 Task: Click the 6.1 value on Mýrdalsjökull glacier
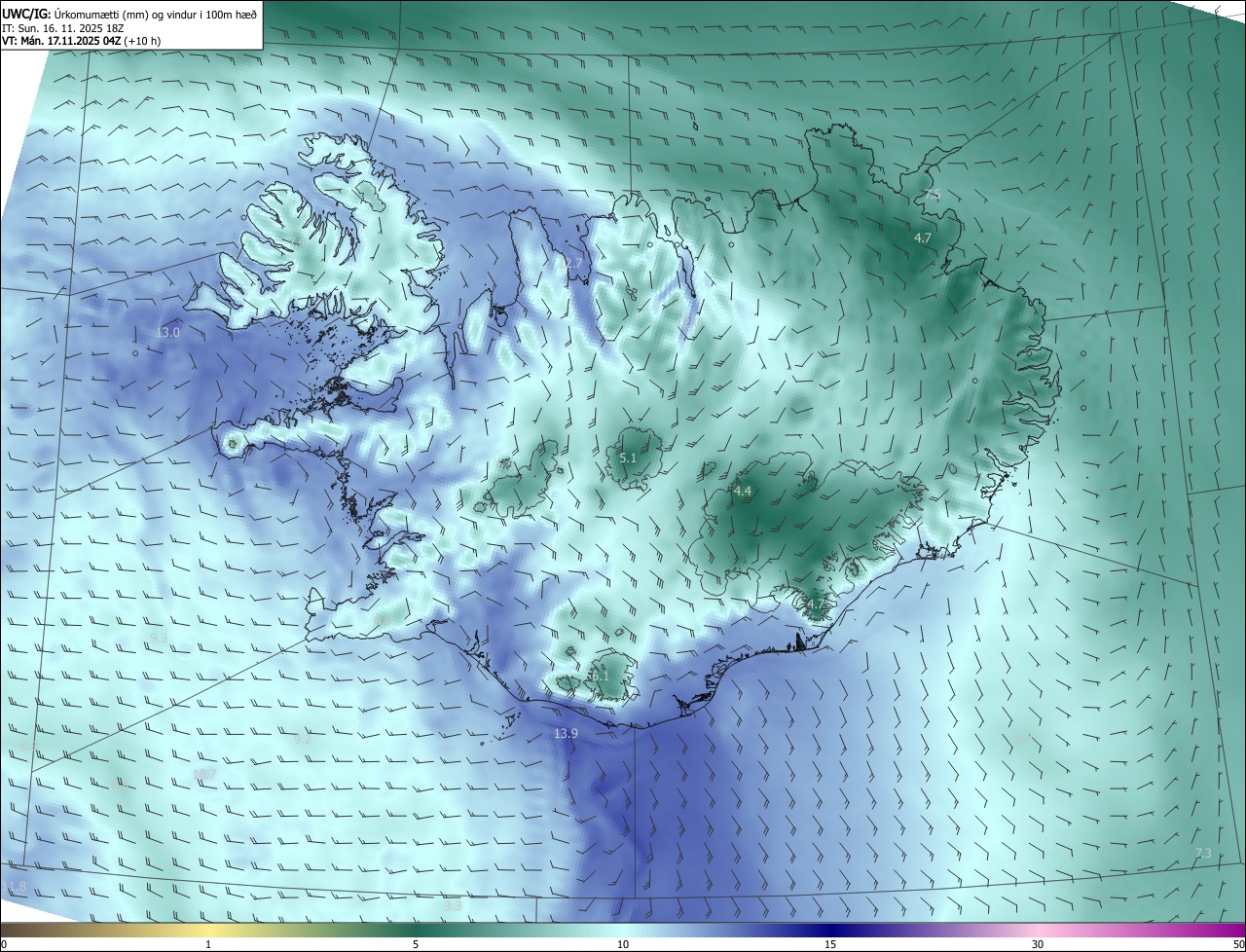pyautogui.click(x=600, y=676)
